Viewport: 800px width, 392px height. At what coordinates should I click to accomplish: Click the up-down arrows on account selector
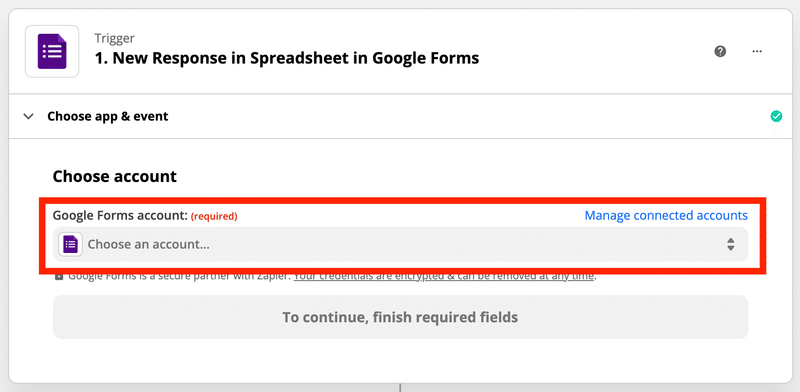[731, 244]
